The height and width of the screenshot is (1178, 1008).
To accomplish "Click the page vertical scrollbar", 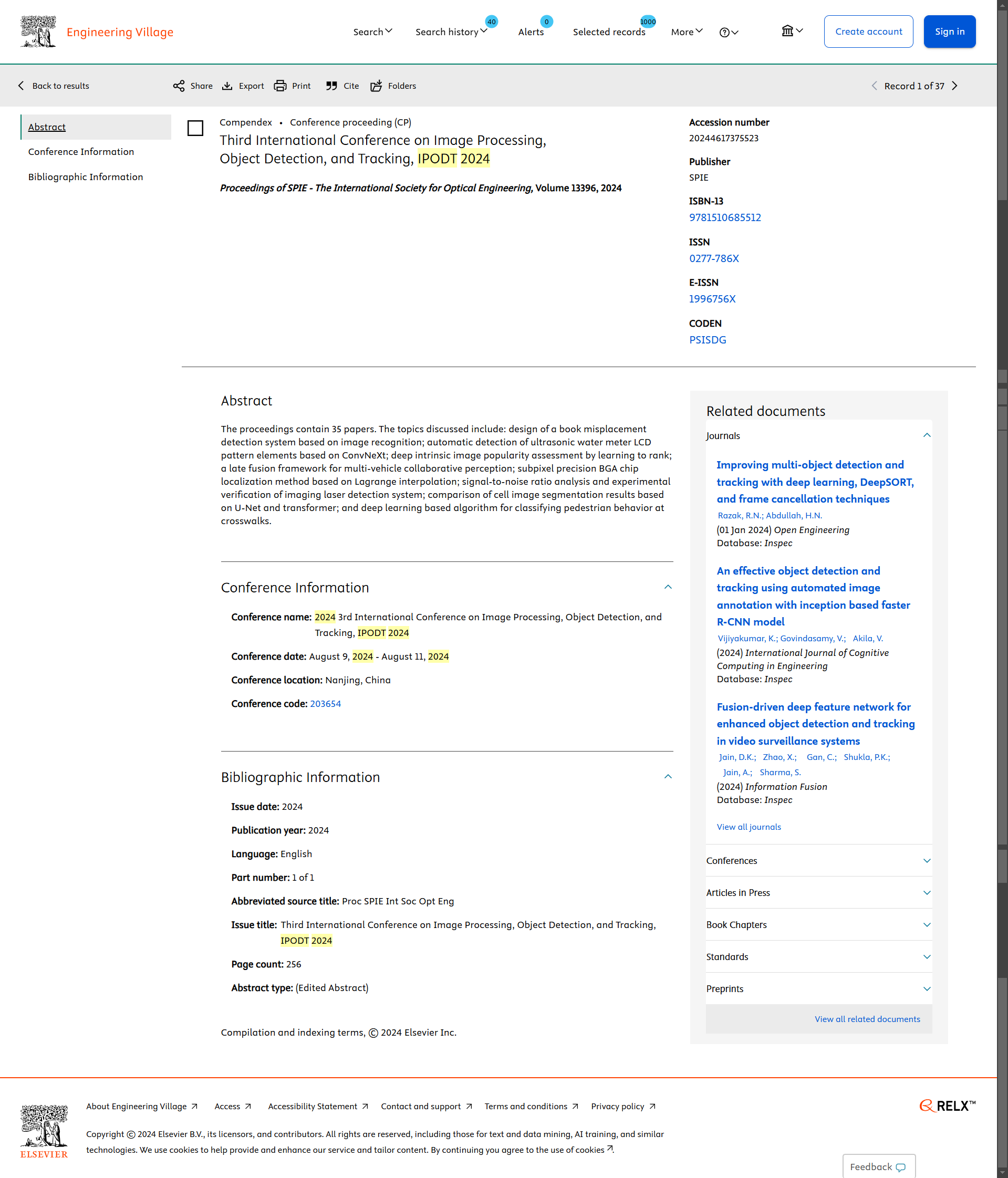I will coord(1002,589).
